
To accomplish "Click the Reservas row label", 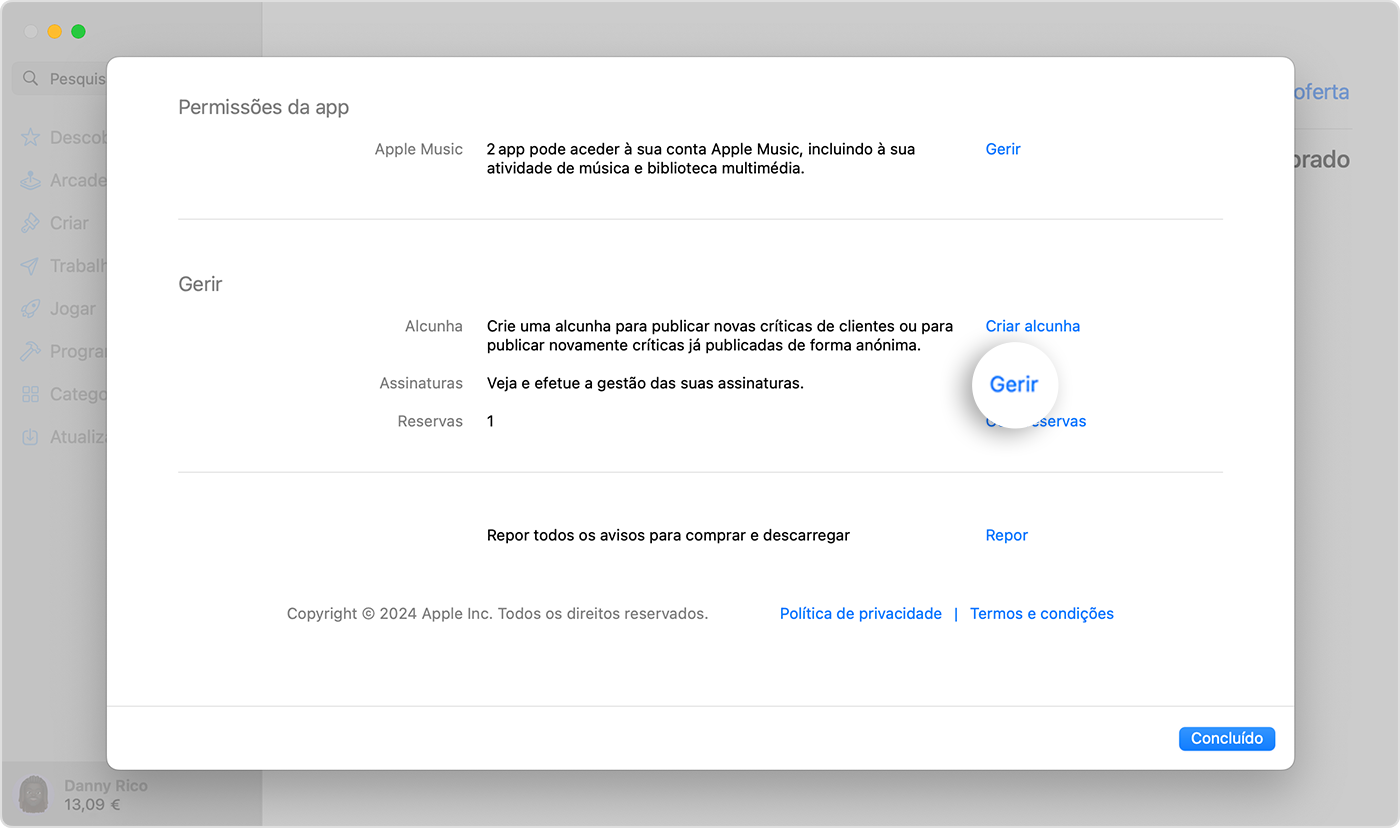I will coord(430,421).
